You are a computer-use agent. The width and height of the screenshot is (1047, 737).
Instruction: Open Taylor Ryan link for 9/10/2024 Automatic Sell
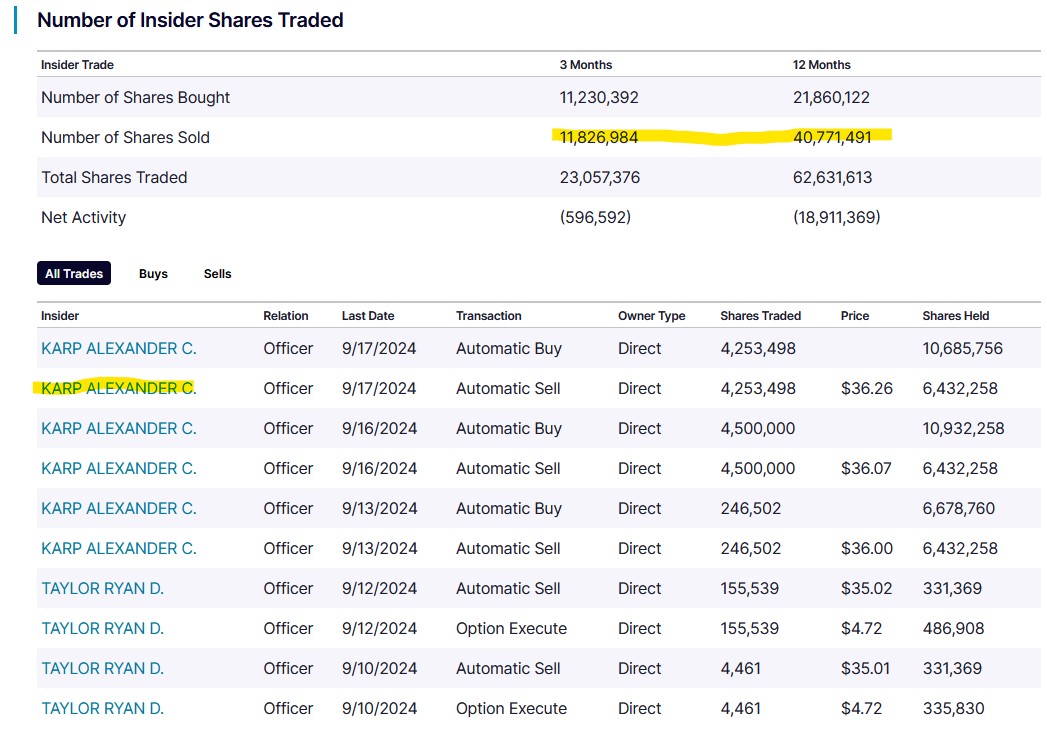pyautogui.click(x=102, y=669)
